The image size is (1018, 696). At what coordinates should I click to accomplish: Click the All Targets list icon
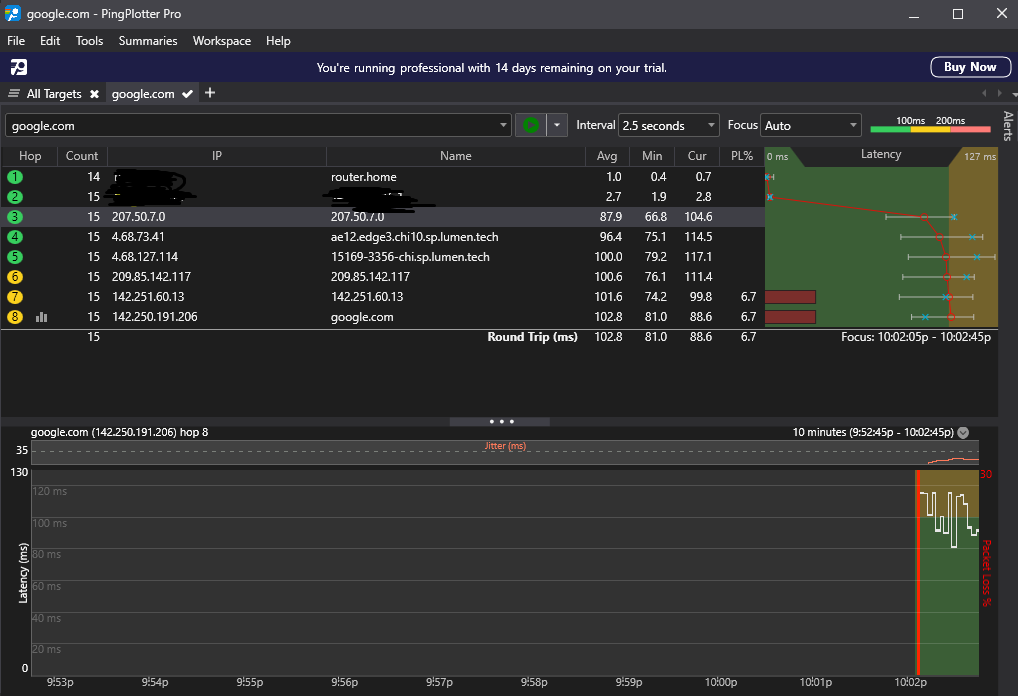[x=14, y=94]
